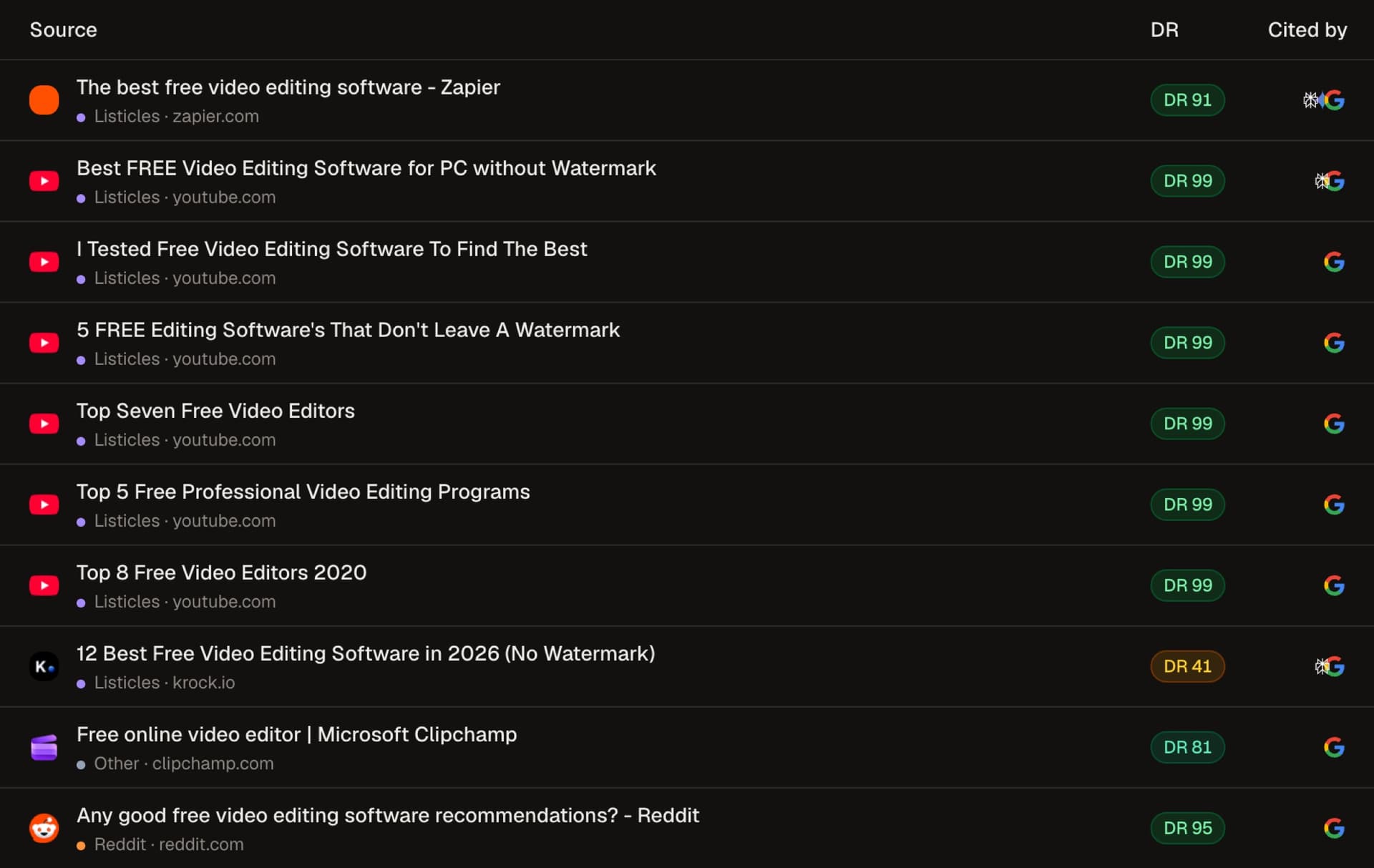Open 'Top 8 Free Video Editors 2020'

pos(222,572)
